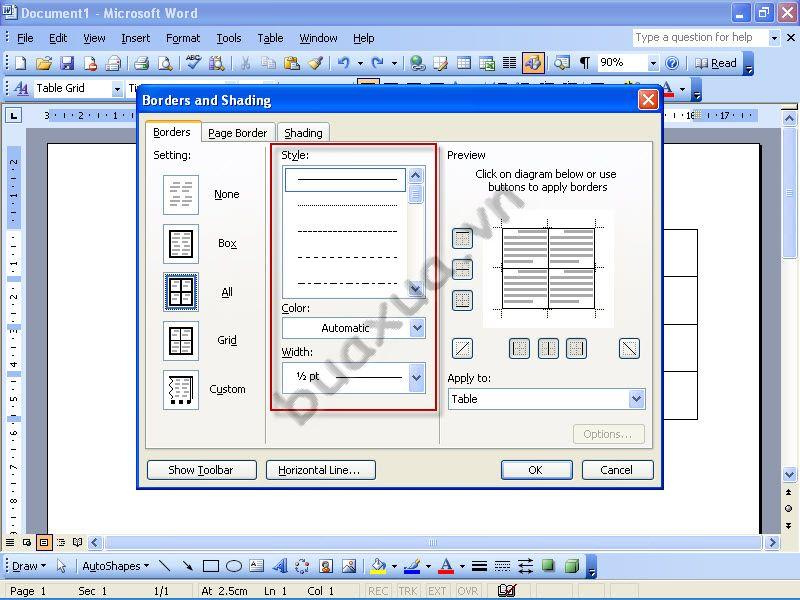Image resolution: width=800 pixels, height=600 pixels.
Task: Choose the All border setting
Action: [181, 292]
